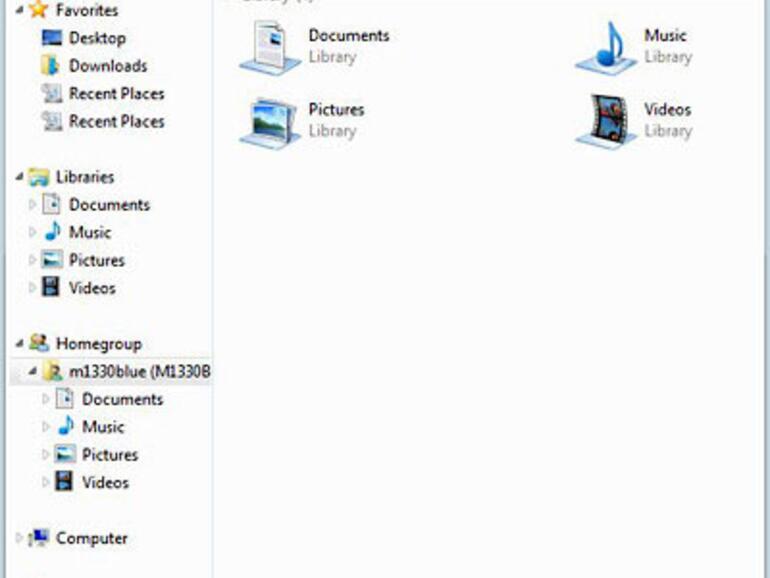The image size is (770, 578).
Task: Select Videos text under Libraries
Action: 92,287
